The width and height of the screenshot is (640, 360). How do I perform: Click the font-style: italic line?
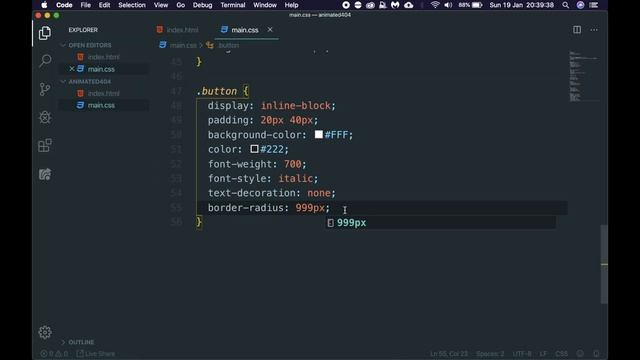tap(263, 178)
